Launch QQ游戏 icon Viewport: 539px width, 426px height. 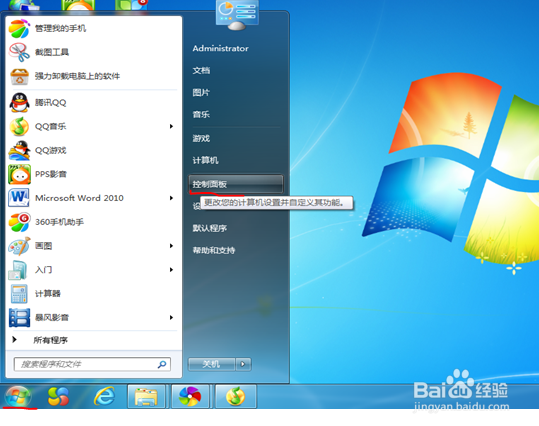click(19, 150)
